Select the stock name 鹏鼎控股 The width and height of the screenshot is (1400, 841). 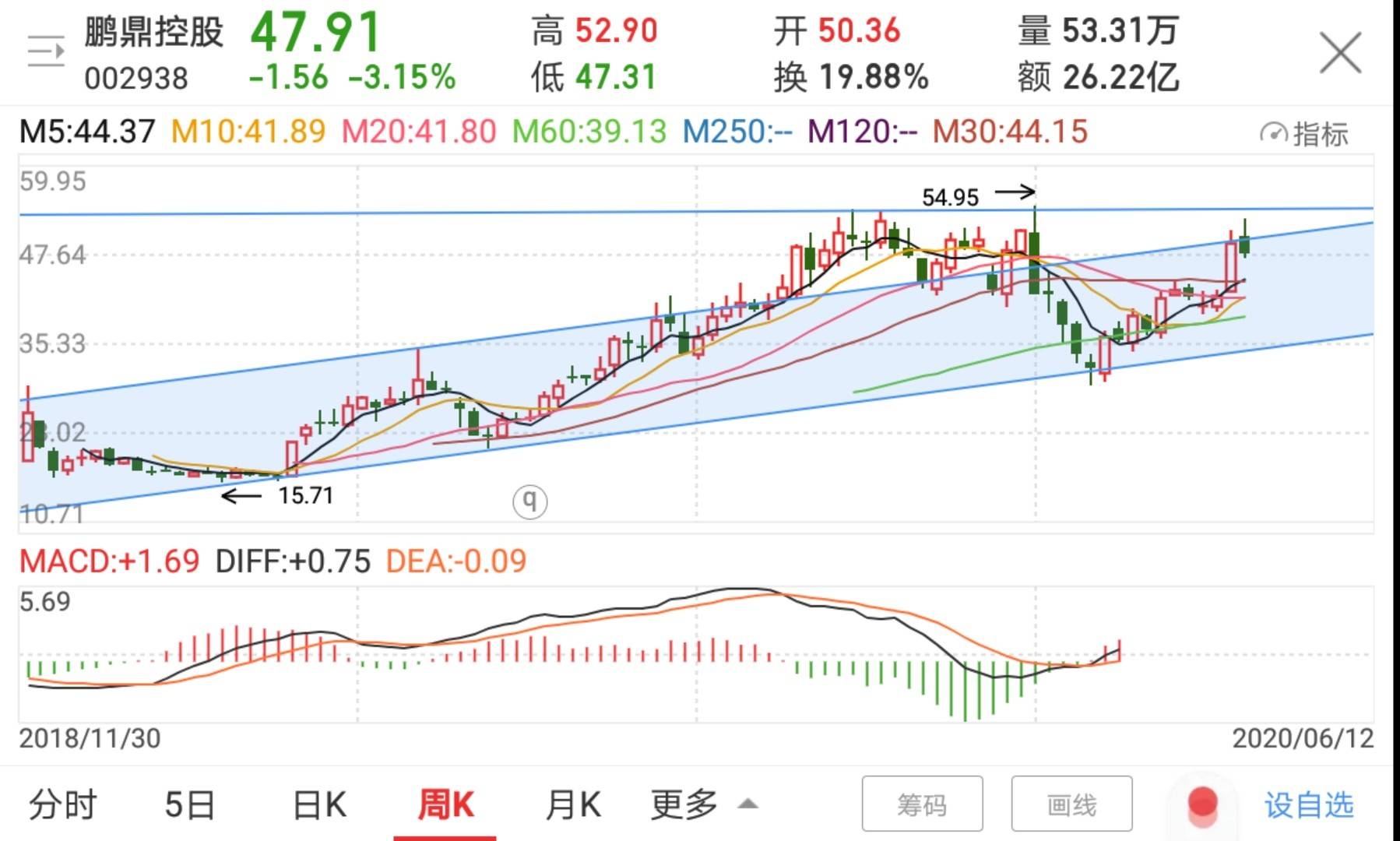(x=154, y=32)
